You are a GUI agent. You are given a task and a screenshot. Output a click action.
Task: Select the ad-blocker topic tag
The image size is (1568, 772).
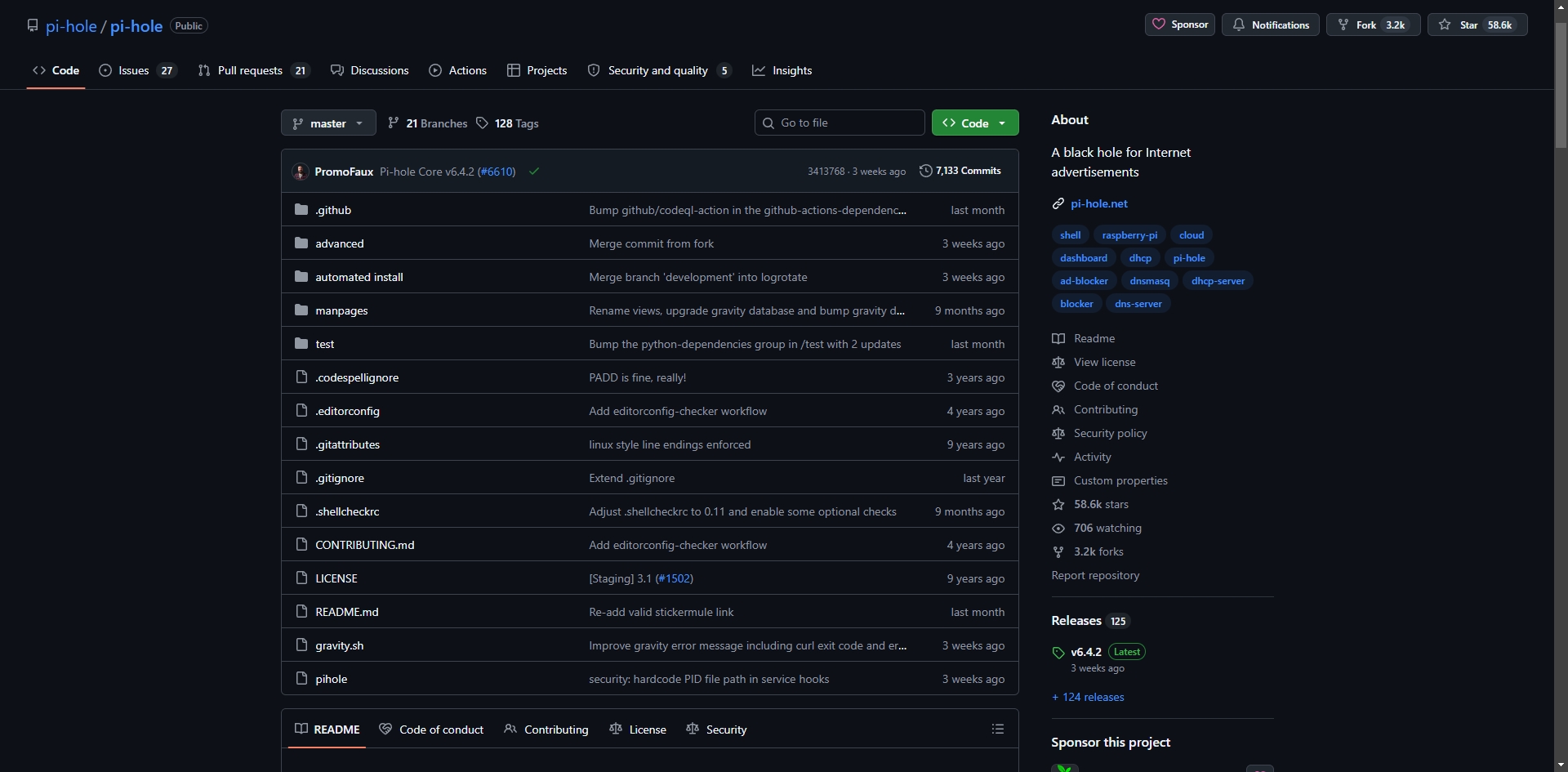(1084, 281)
